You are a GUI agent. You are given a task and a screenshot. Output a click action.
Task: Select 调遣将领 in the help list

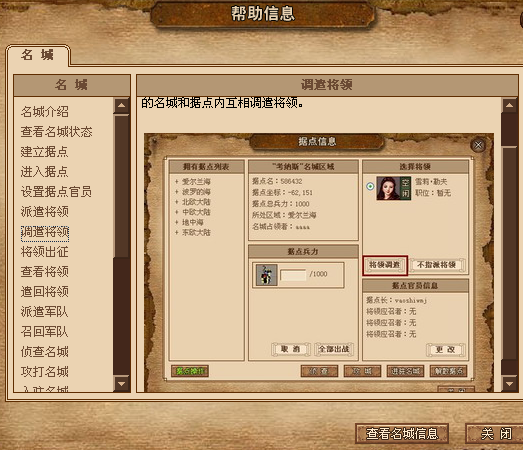45,232
